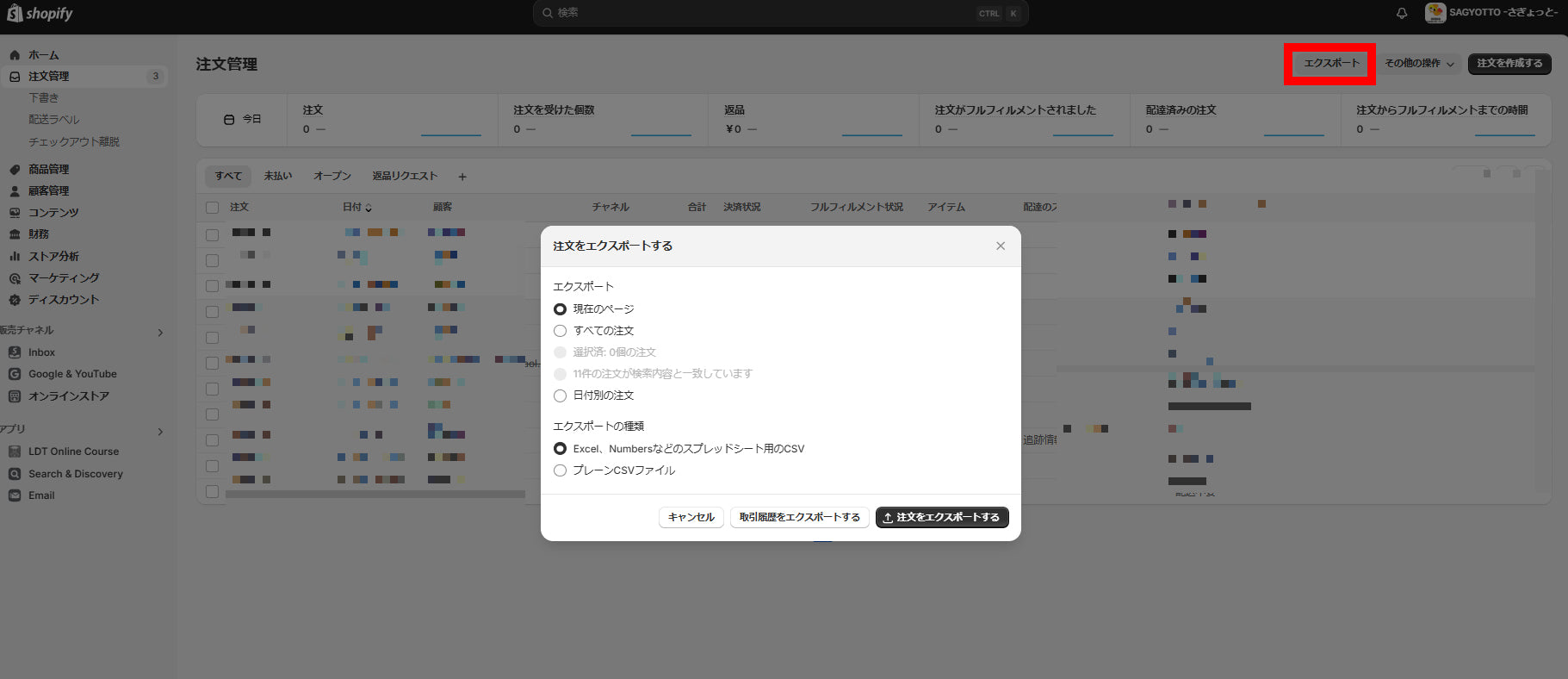Click the 顧客管理 person icon
1568x679 pixels.
pyautogui.click(x=15, y=191)
